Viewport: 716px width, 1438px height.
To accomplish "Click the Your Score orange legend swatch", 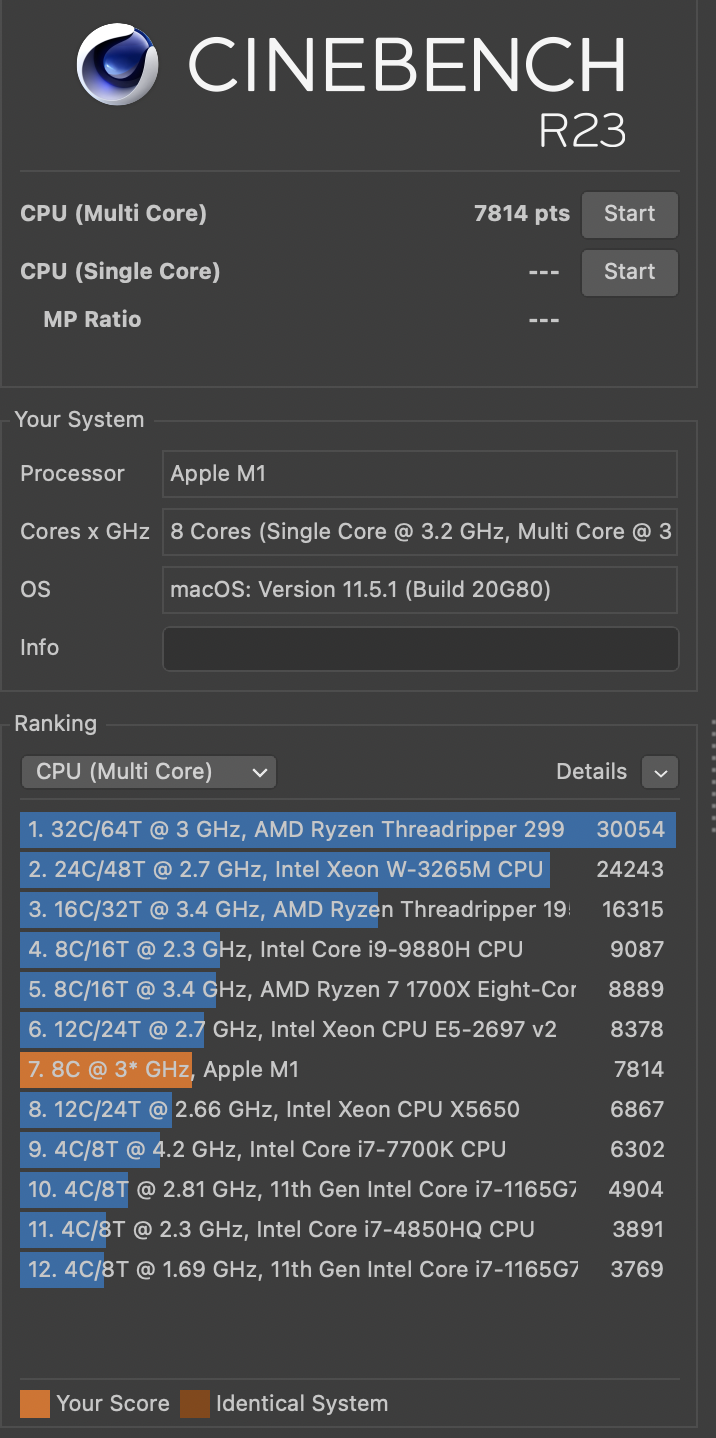I will point(35,1403).
